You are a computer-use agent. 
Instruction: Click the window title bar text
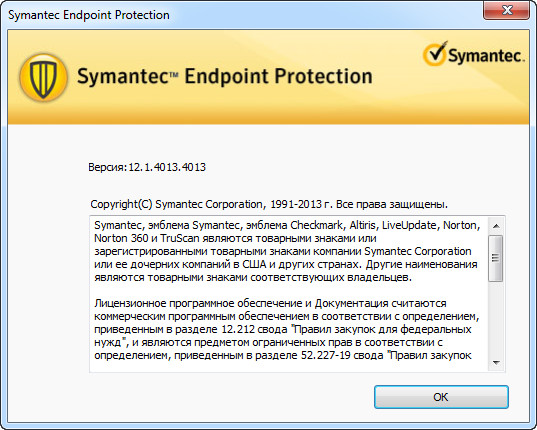pos(89,15)
